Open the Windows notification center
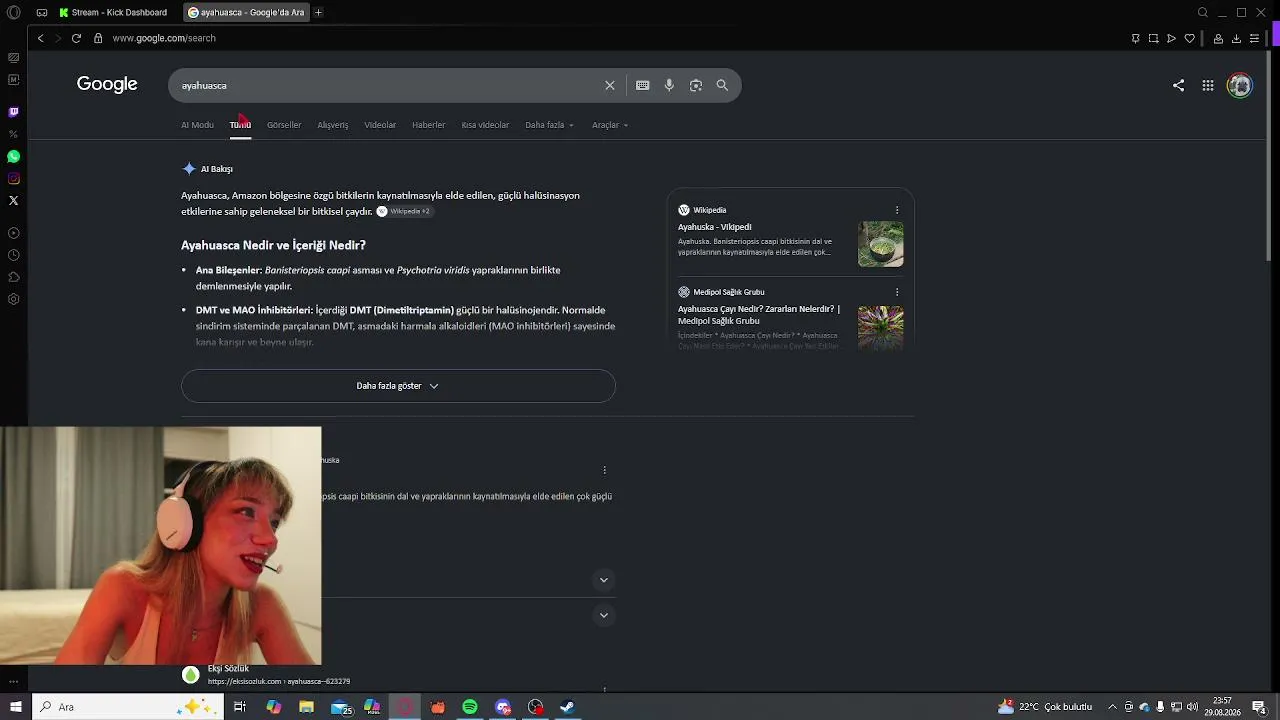This screenshot has height=720, width=1280. 1259,707
